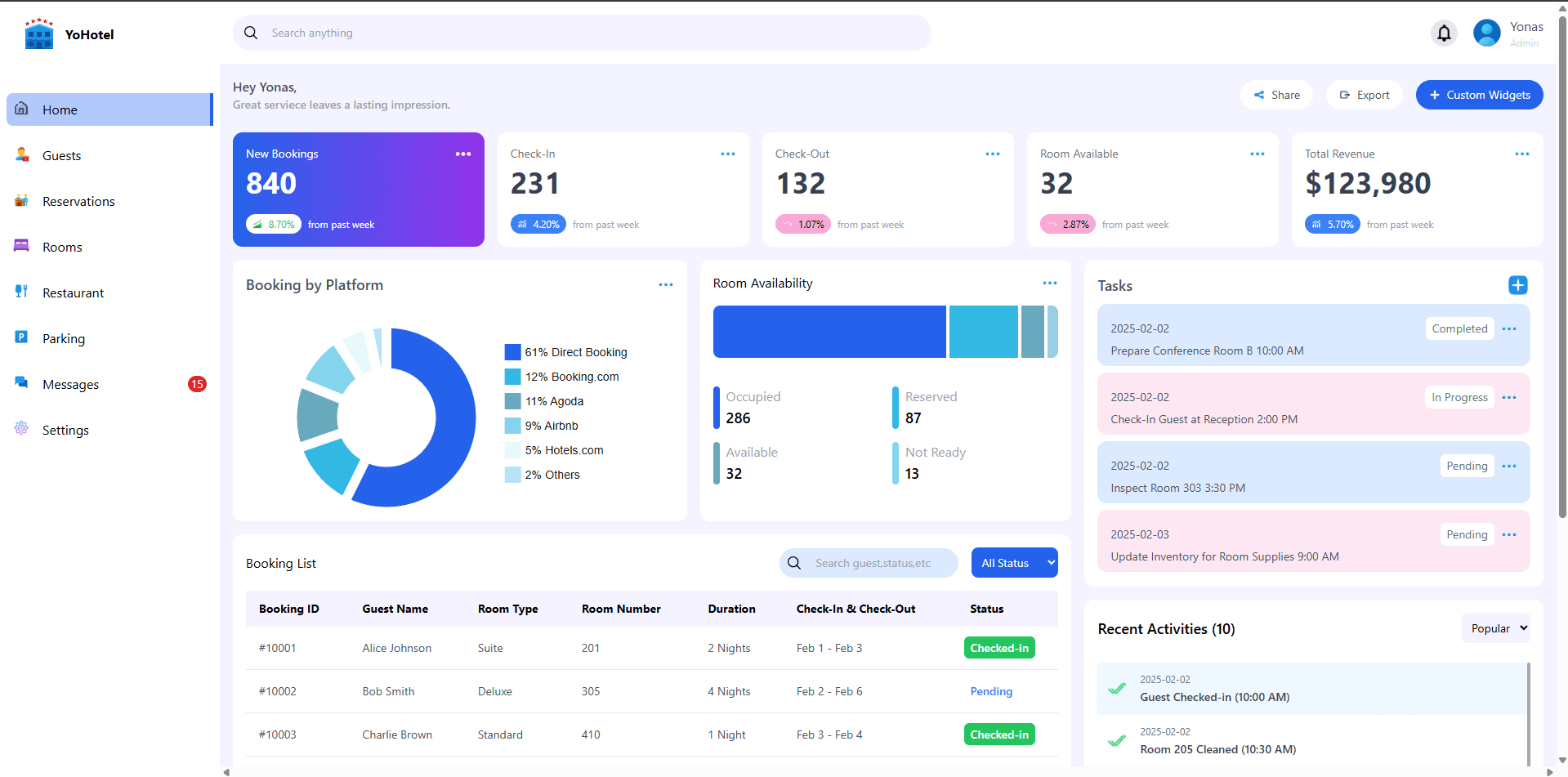The image size is (1568, 777).
Task: Go to Reservations in sidebar
Action: click(x=78, y=202)
